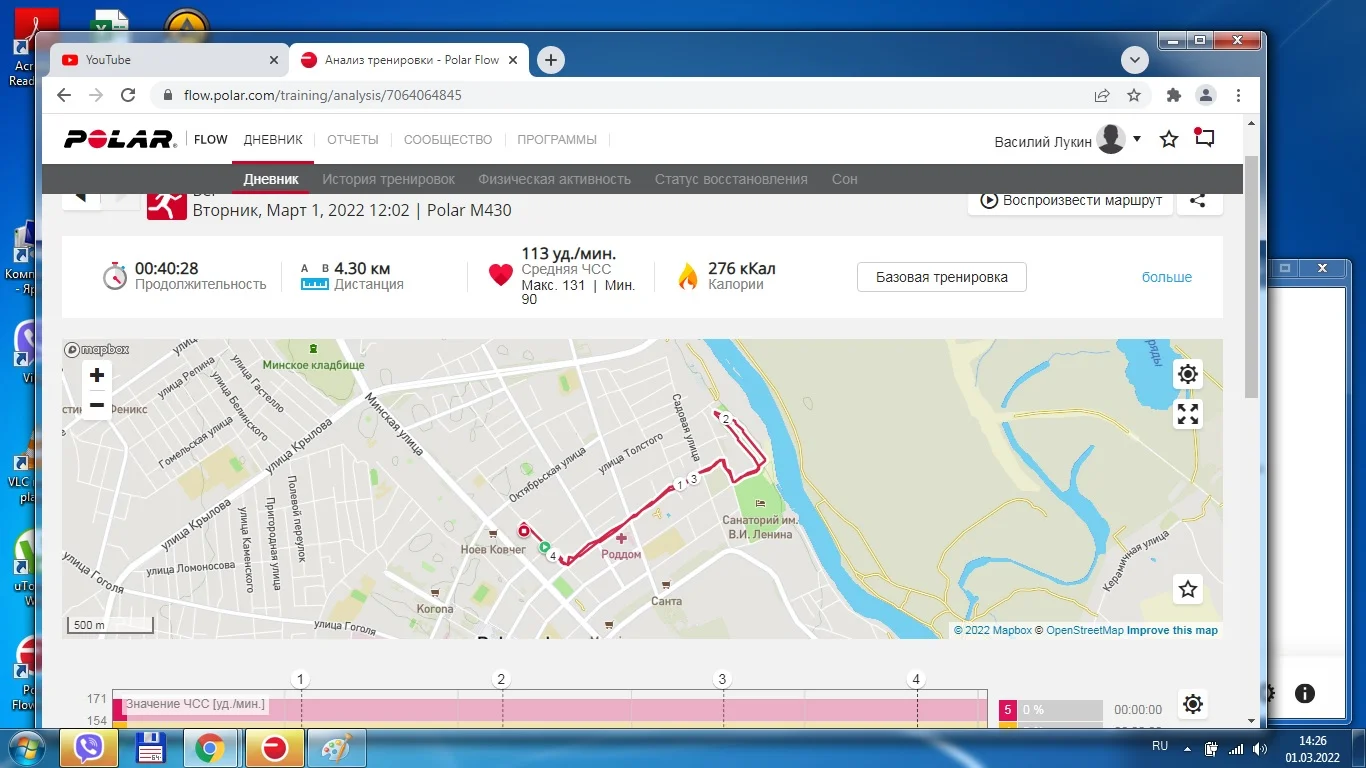Click the route start marker on the map
The image size is (1366, 768).
tap(545, 548)
